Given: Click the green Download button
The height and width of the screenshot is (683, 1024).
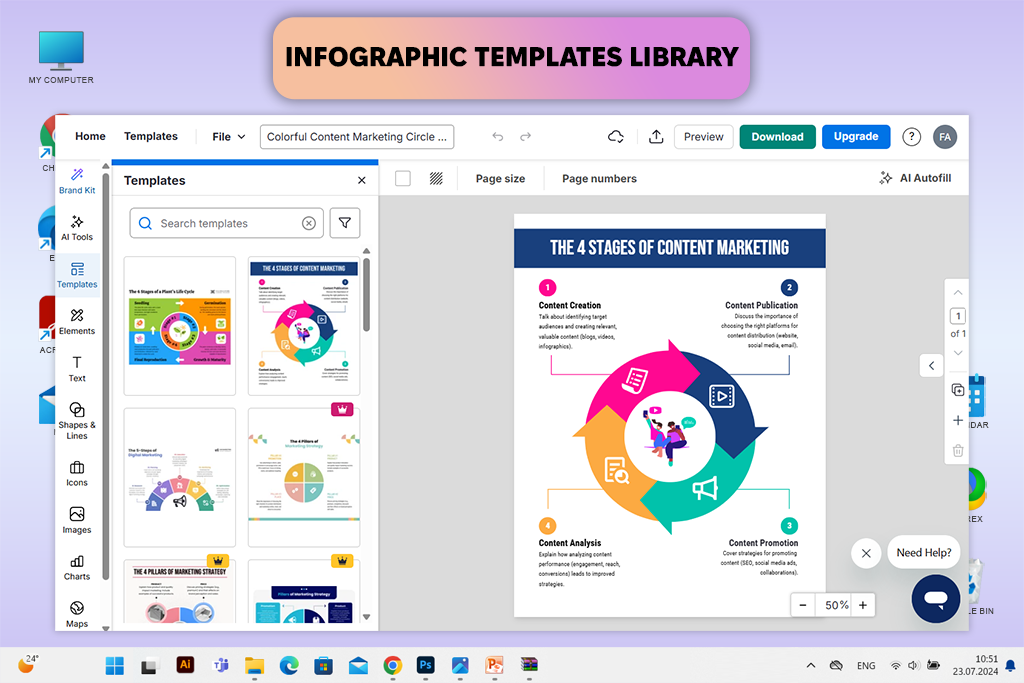Looking at the screenshot, I should (777, 136).
